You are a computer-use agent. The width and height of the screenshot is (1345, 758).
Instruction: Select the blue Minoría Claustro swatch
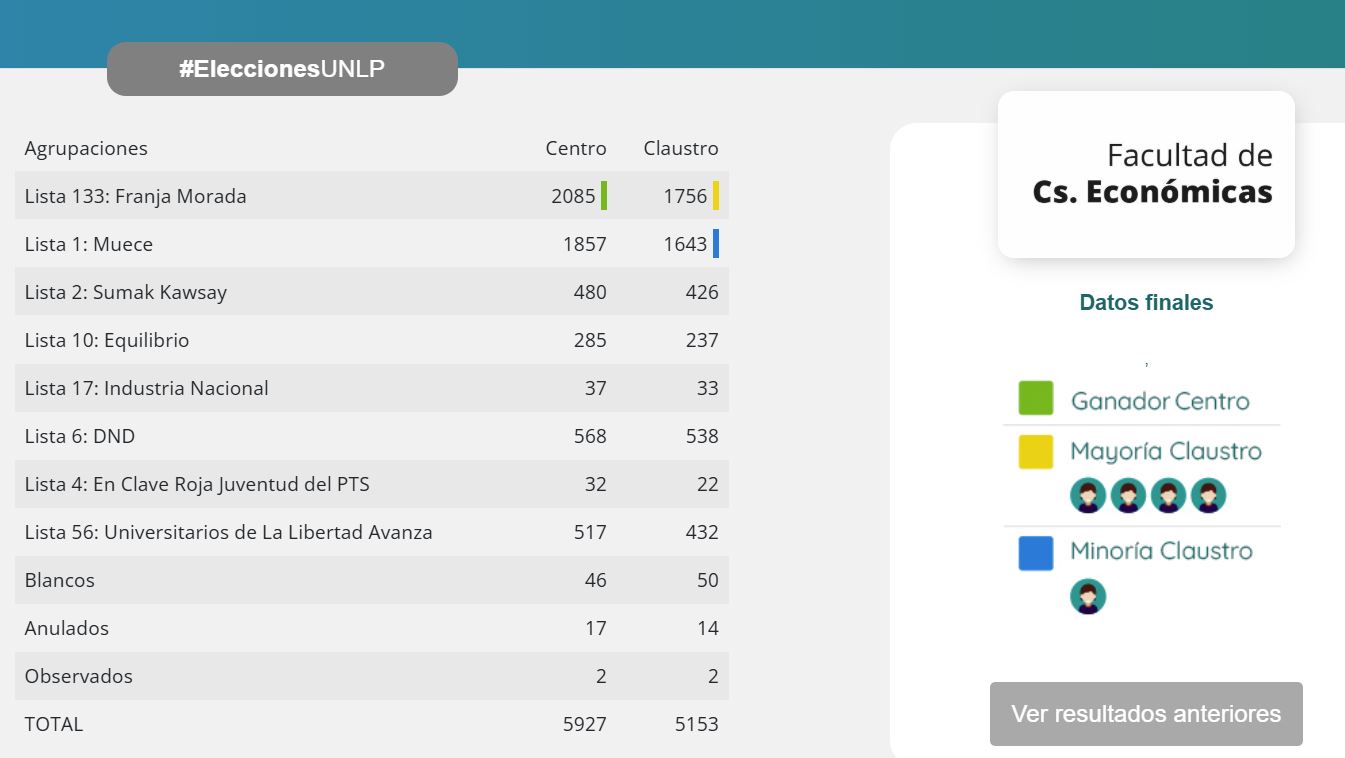coord(1035,553)
